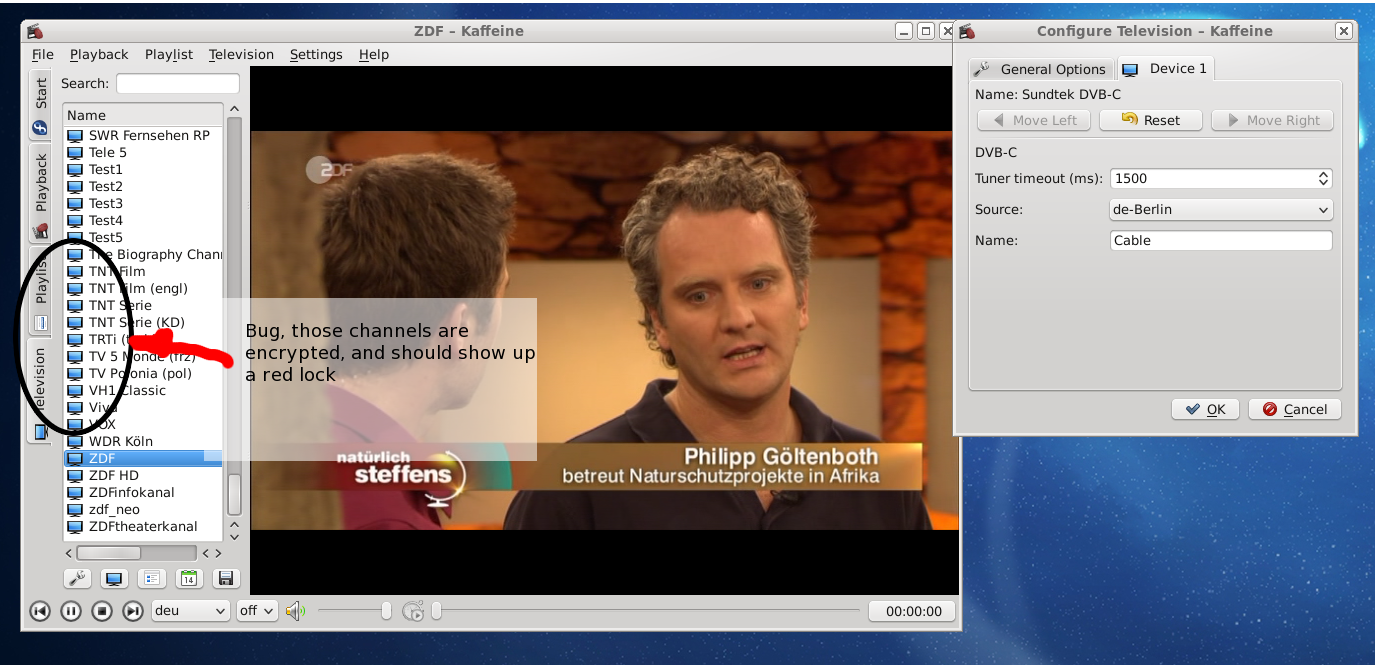Open the subtitle dropdown showing off
The image size is (1378, 665).
[x=257, y=611]
